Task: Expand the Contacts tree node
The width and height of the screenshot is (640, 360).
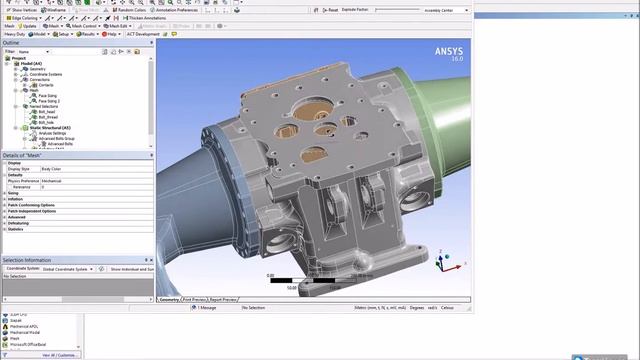Action: pyautogui.click(x=25, y=85)
